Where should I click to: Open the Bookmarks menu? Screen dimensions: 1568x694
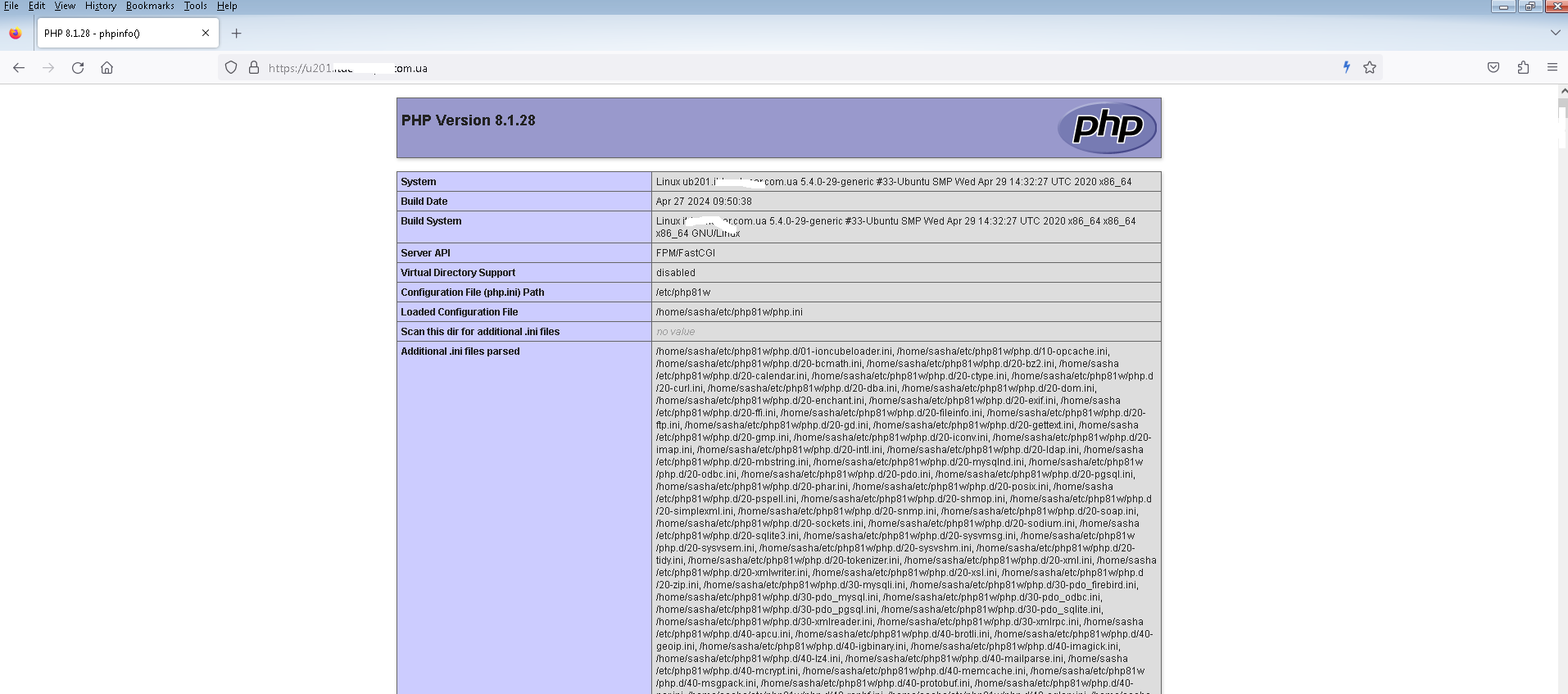[x=150, y=6]
